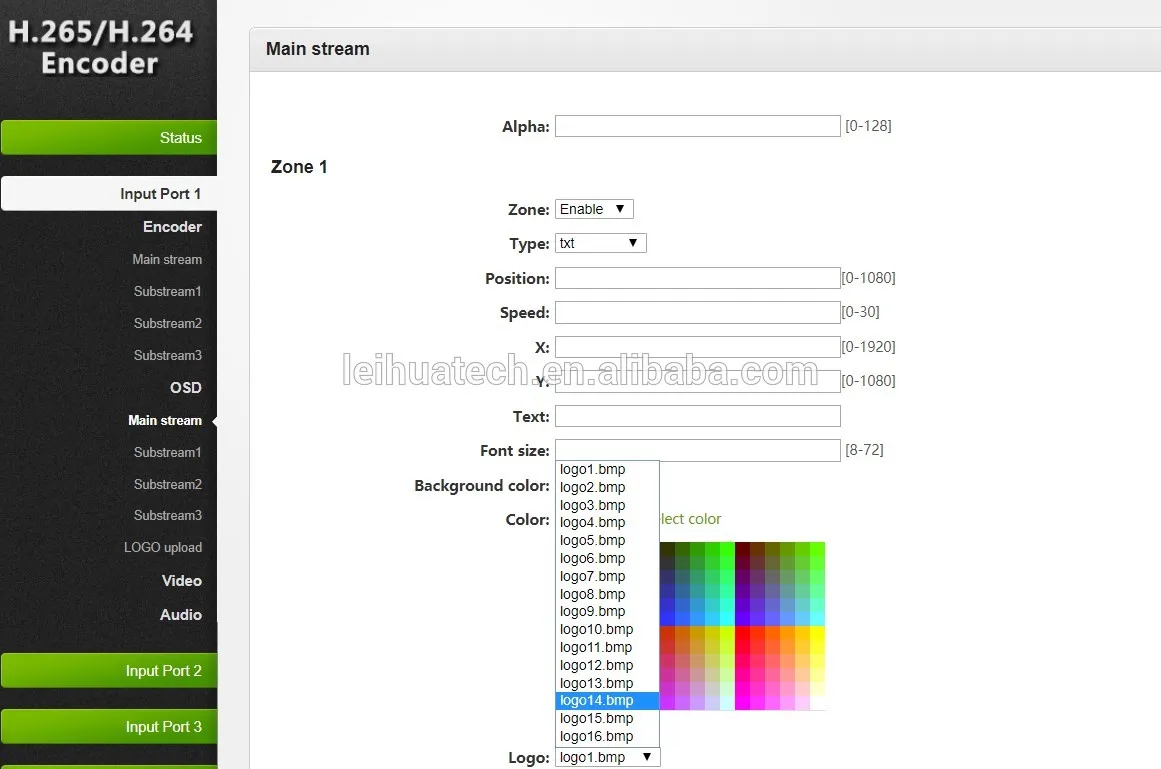Image resolution: width=1161 pixels, height=769 pixels.
Task: Click into the Text field
Action: (697, 416)
